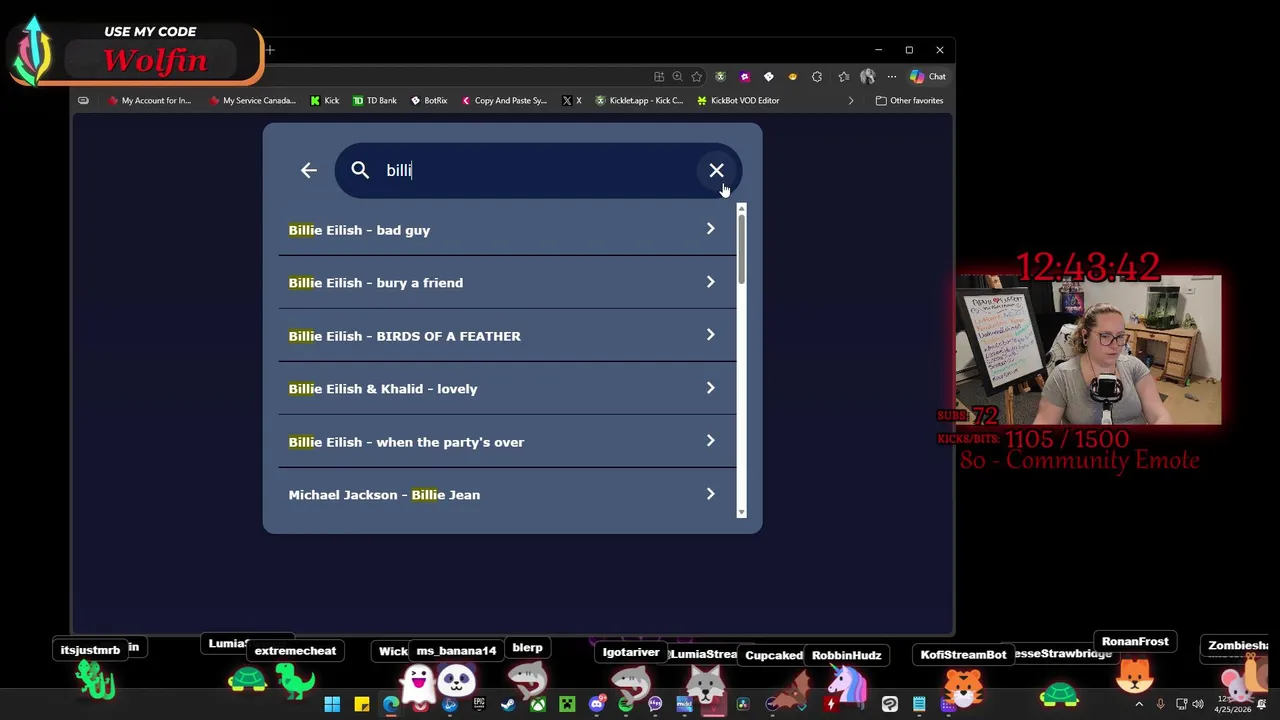Expand the bookmarks overflow chevron
This screenshot has height=720, width=1280.
pos(851,100)
